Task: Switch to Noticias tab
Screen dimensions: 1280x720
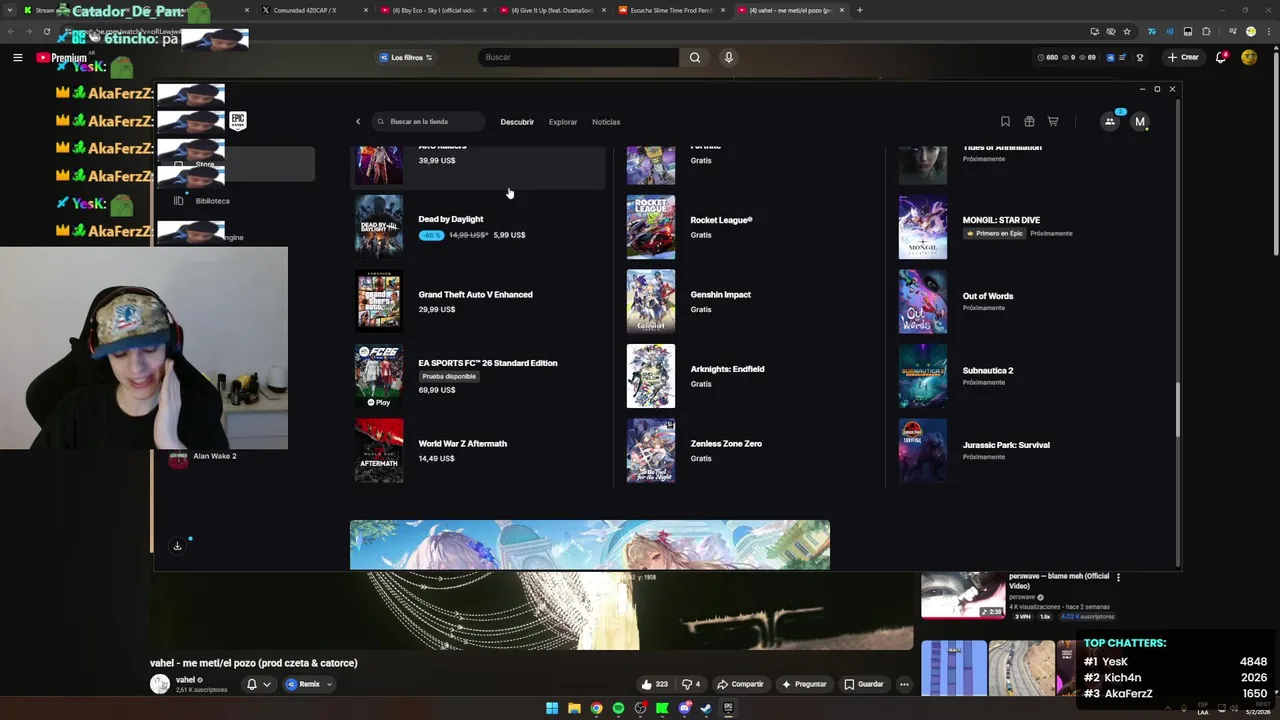Action: pos(606,122)
